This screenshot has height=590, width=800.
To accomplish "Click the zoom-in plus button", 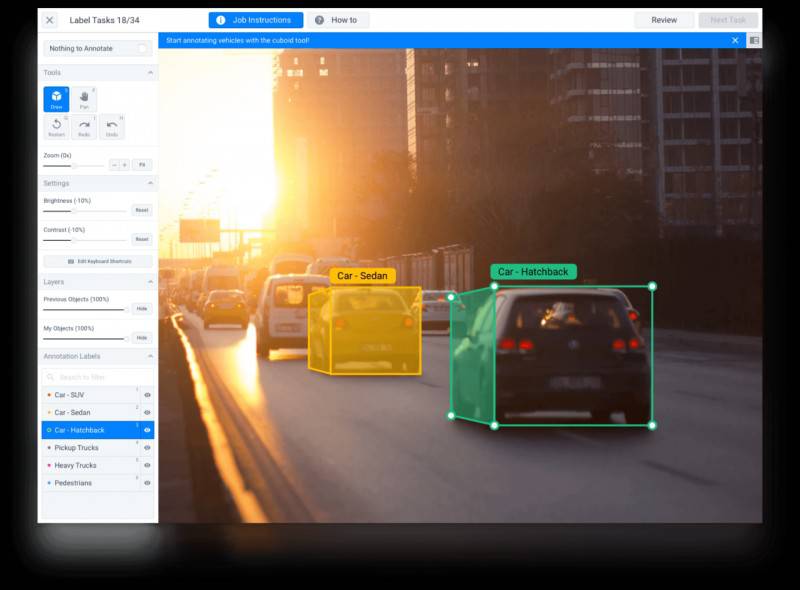I will 125,164.
